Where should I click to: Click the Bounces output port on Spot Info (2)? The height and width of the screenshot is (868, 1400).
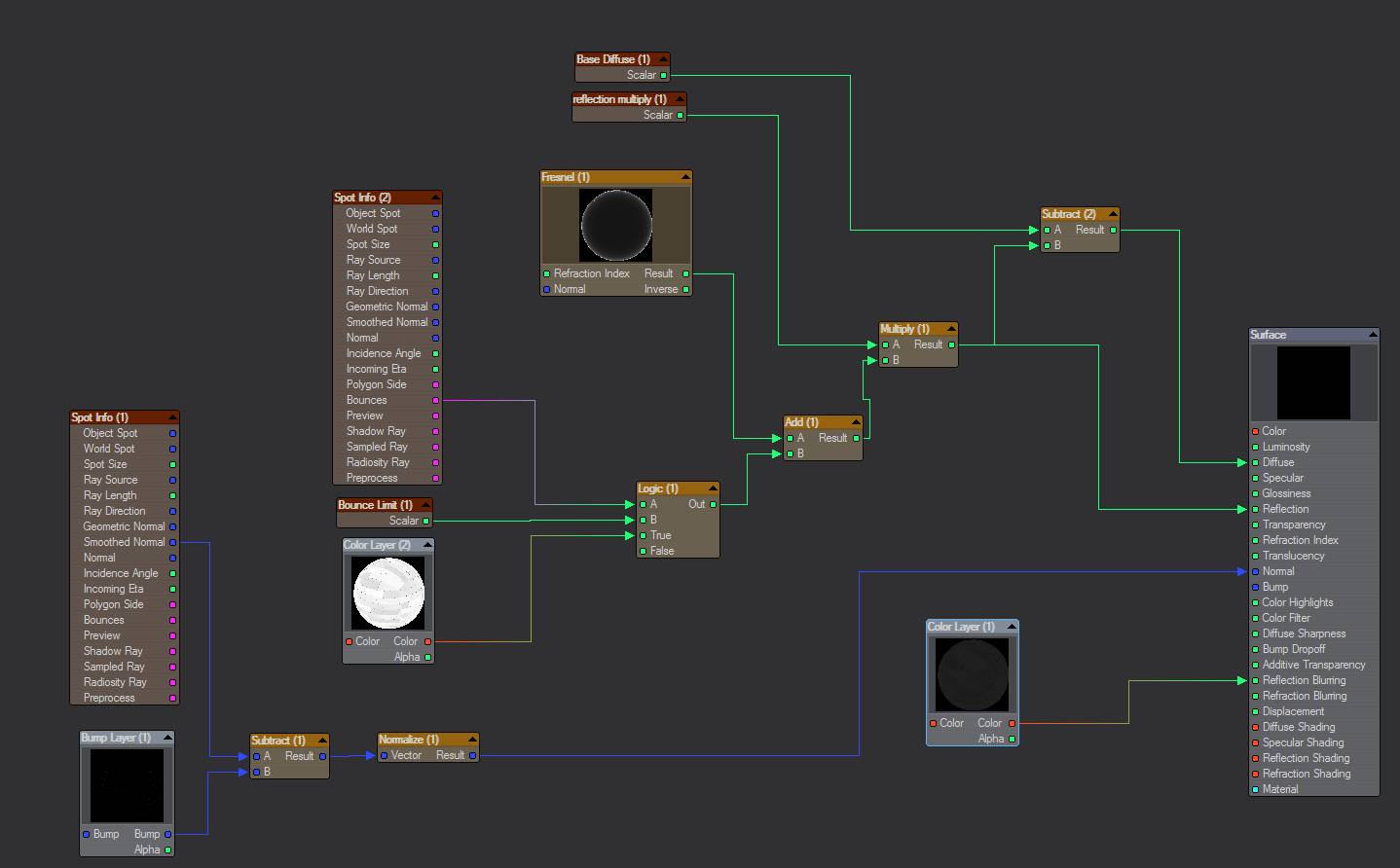[x=435, y=400]
